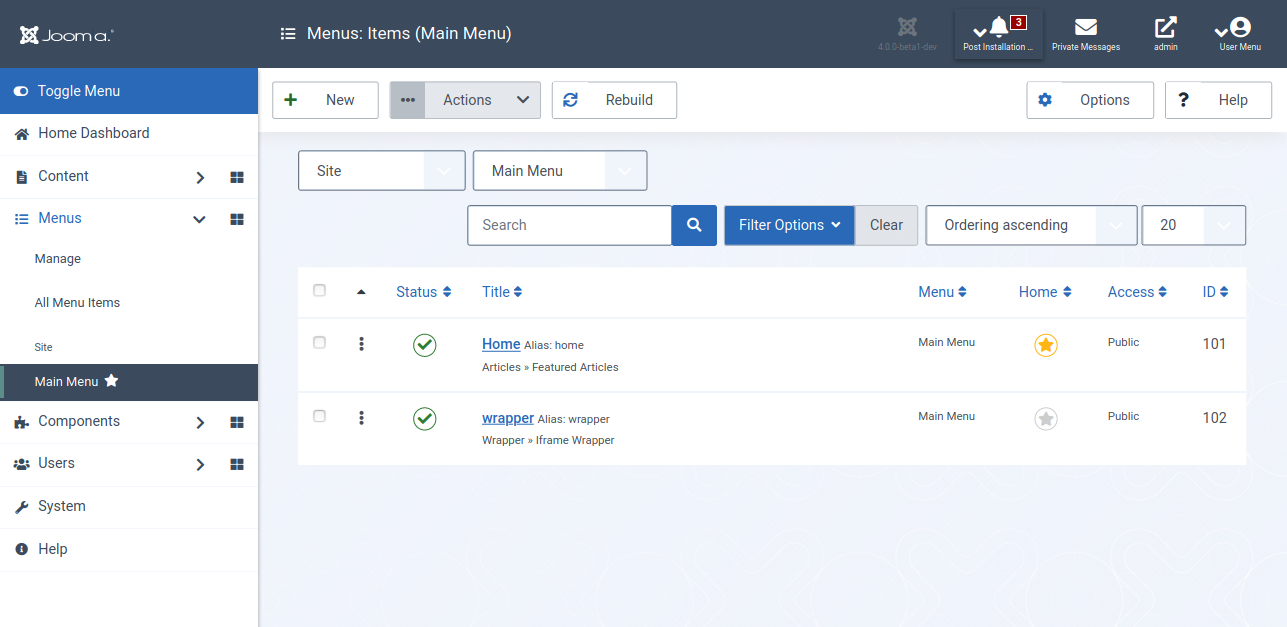
Task: Toggle the sidebar with Toggle Menu
Action: point(129,91)
